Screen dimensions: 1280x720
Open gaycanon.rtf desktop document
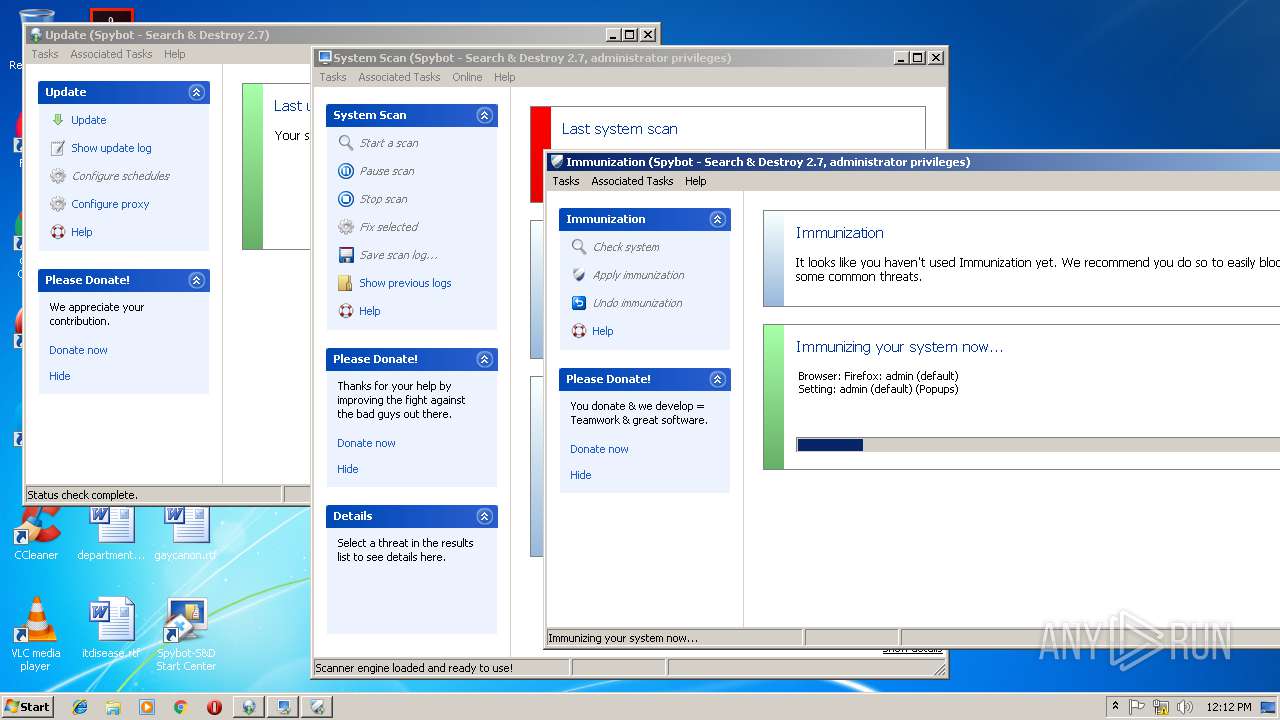coord(186,533)
